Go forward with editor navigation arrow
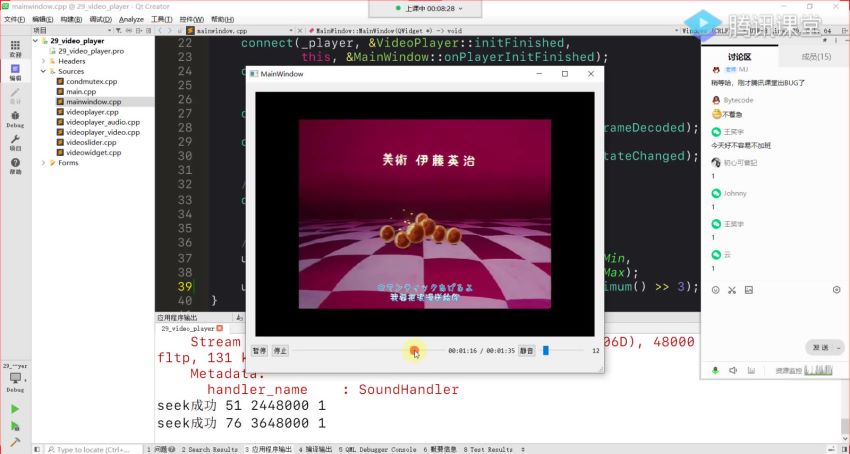This screenshot has height=454, width=850. (171, 31)
